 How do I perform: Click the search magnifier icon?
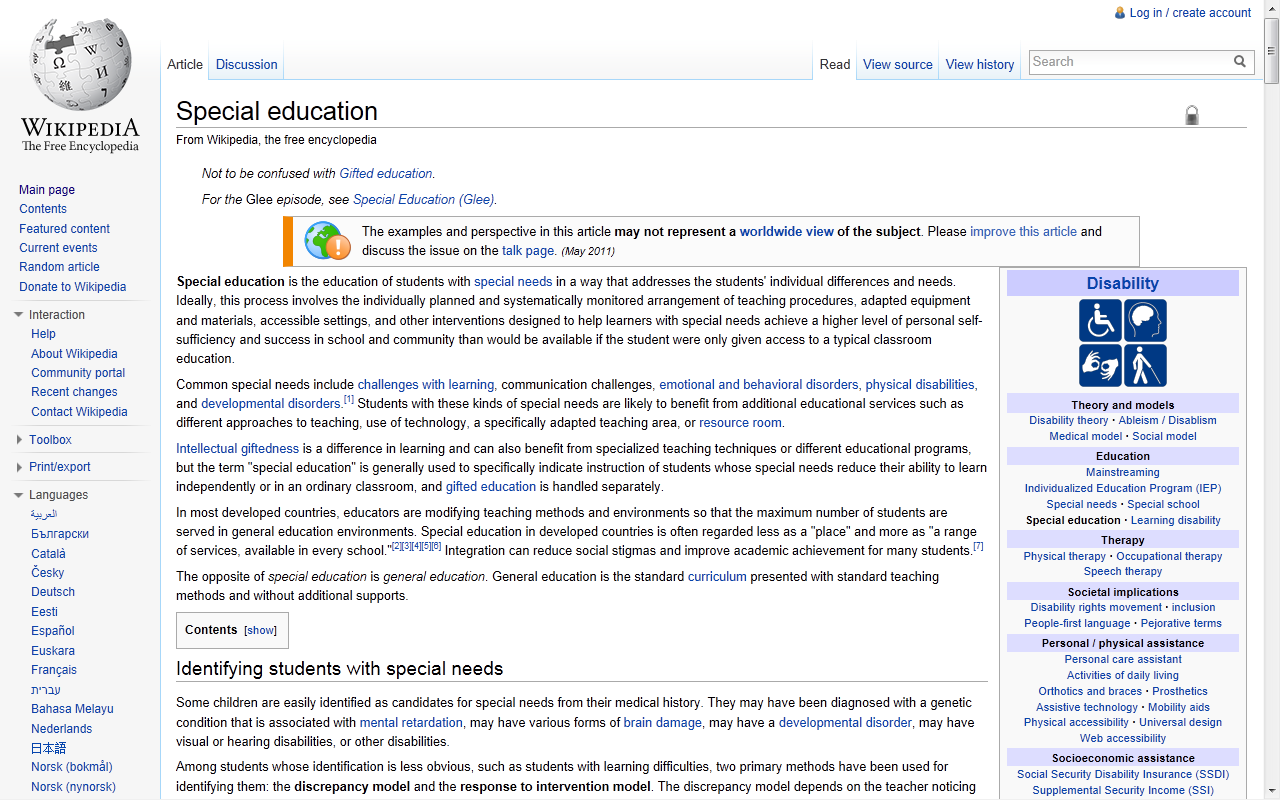pyautogui.click(x=1240, y=62)
